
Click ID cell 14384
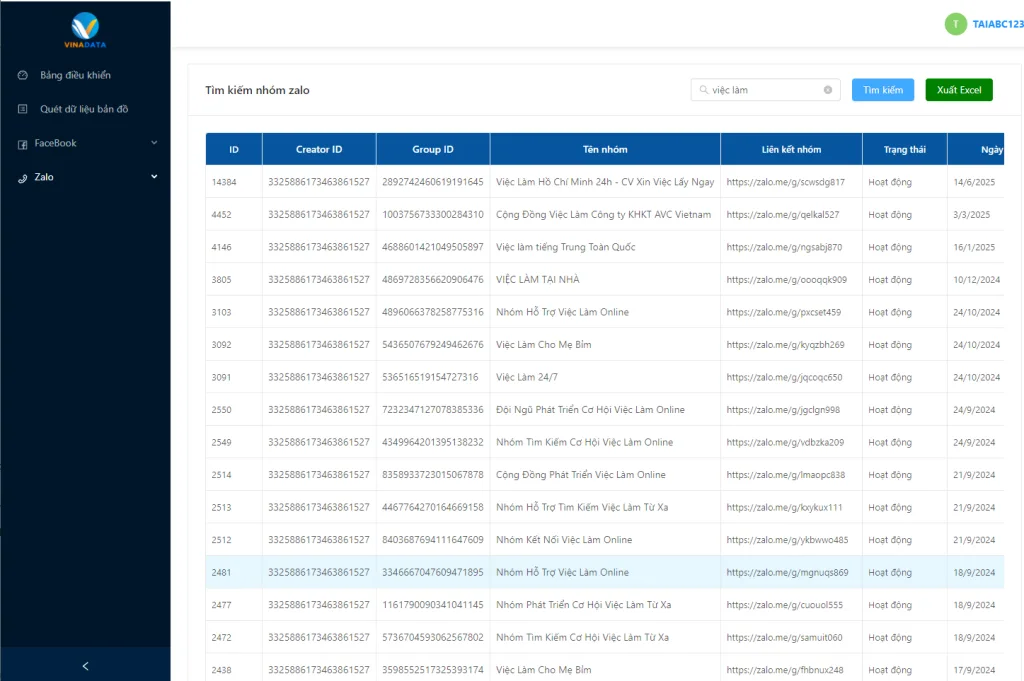(224, 182)
